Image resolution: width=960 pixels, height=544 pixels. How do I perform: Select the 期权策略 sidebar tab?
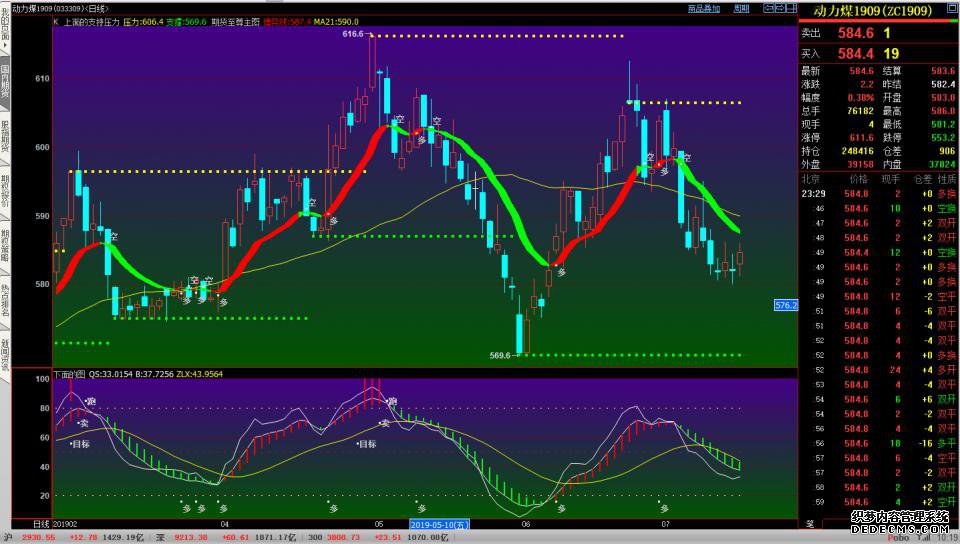[5, 245]
